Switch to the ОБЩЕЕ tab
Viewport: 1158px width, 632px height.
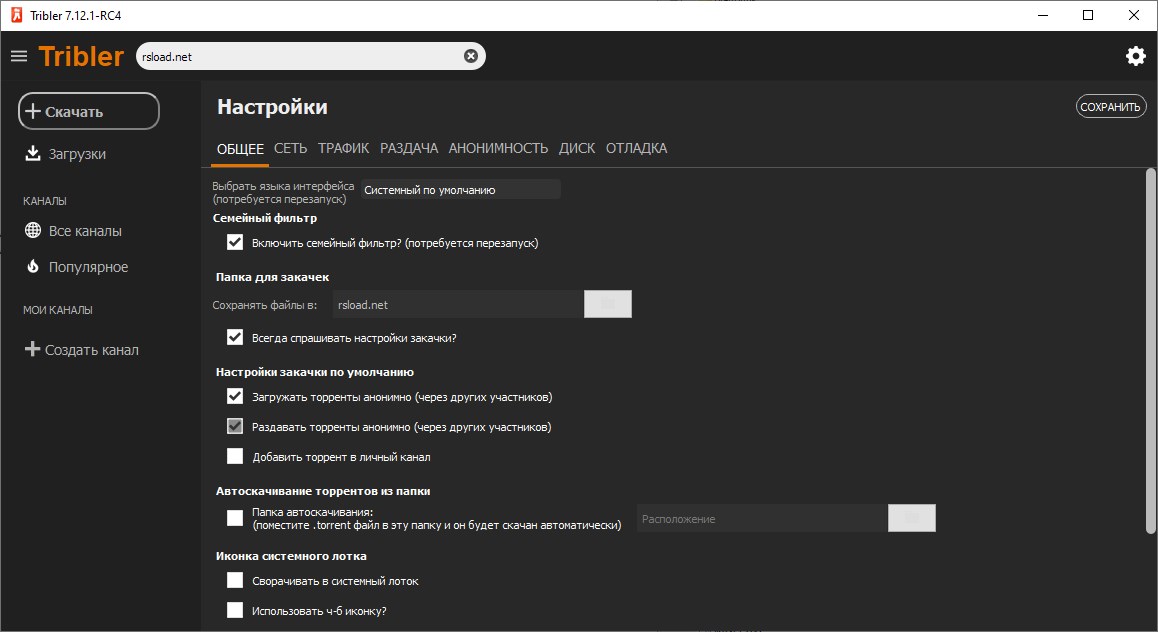[x=240, y=148]
